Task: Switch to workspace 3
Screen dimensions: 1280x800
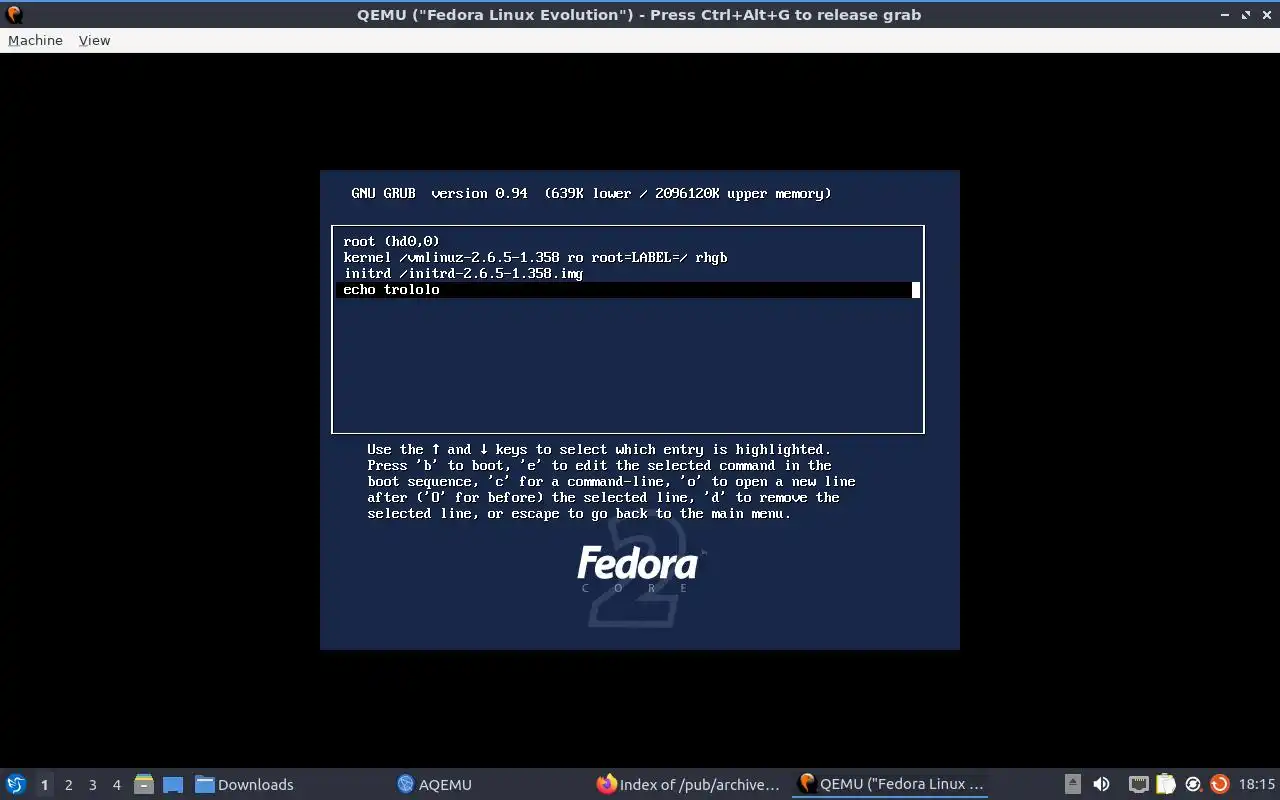Action: (92, 784)
